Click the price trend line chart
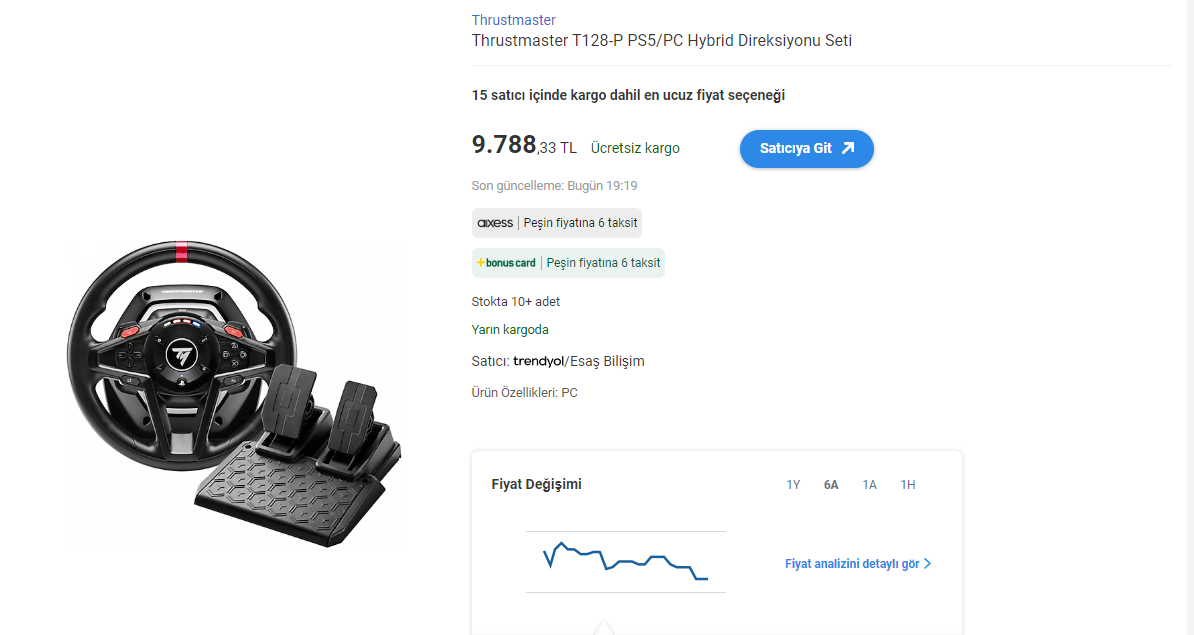Image resolution: width=1194 pixels, height=635 pixels. pyautogui.click(x=625, y=561)
